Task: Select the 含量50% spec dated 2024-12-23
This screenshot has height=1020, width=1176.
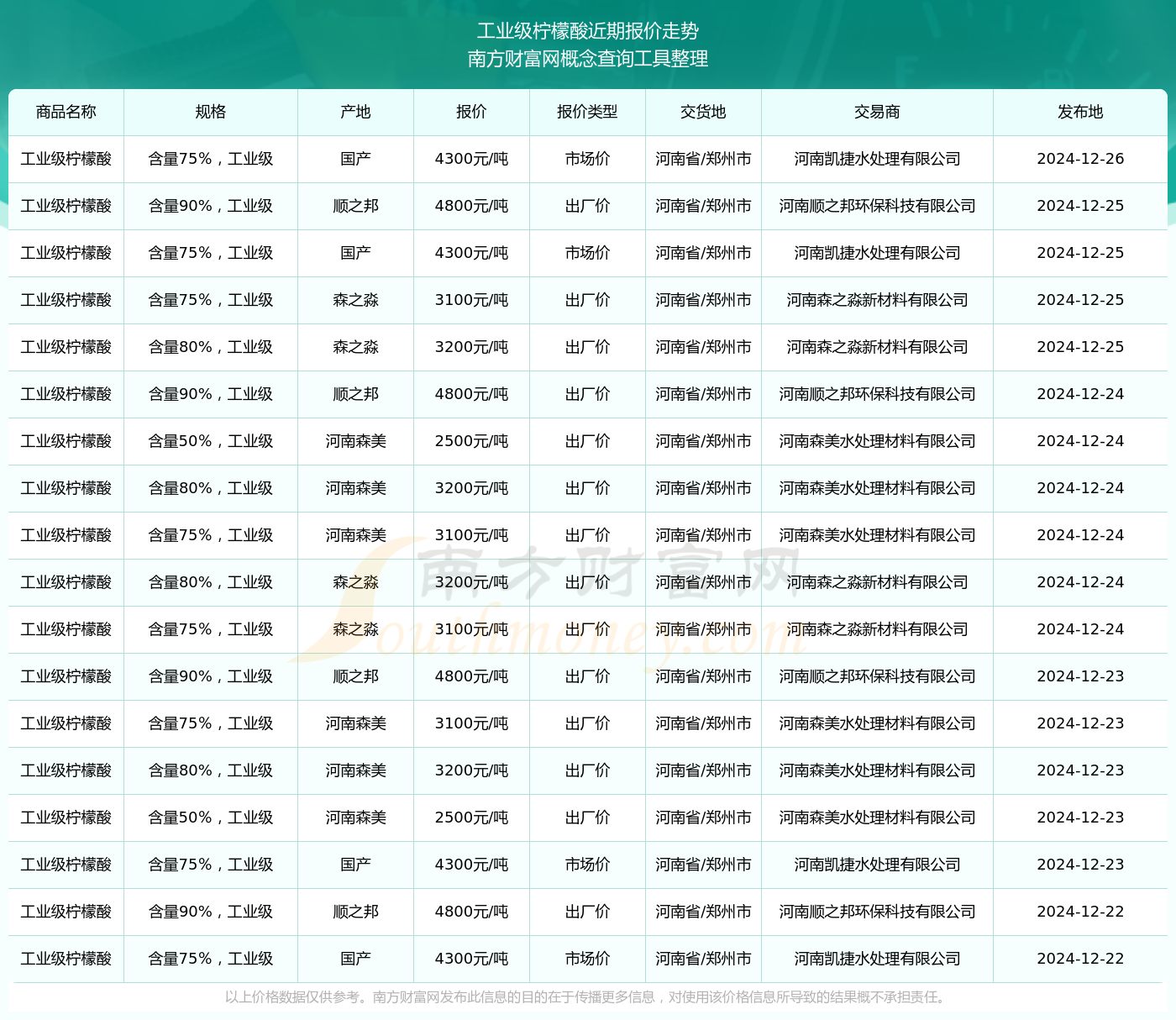Action: 211,818
